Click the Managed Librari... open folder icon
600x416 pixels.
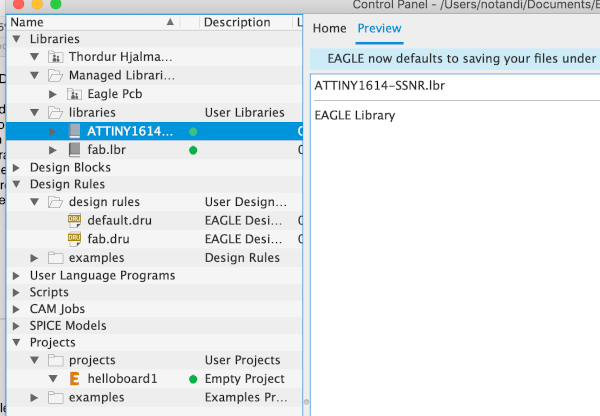click(x=55, y=75)
